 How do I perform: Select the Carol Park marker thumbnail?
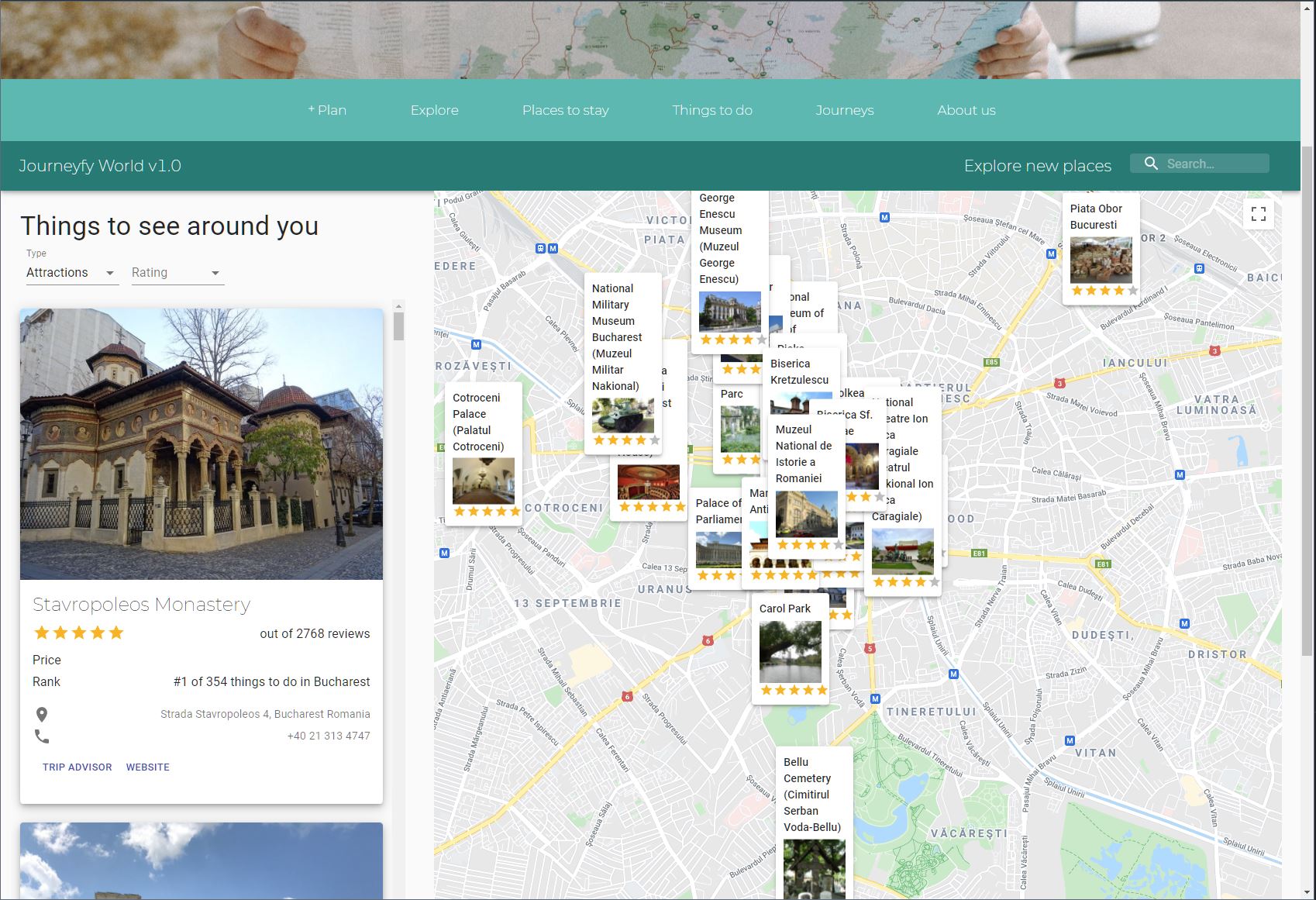pyautogui.click(x=789, y=652)
